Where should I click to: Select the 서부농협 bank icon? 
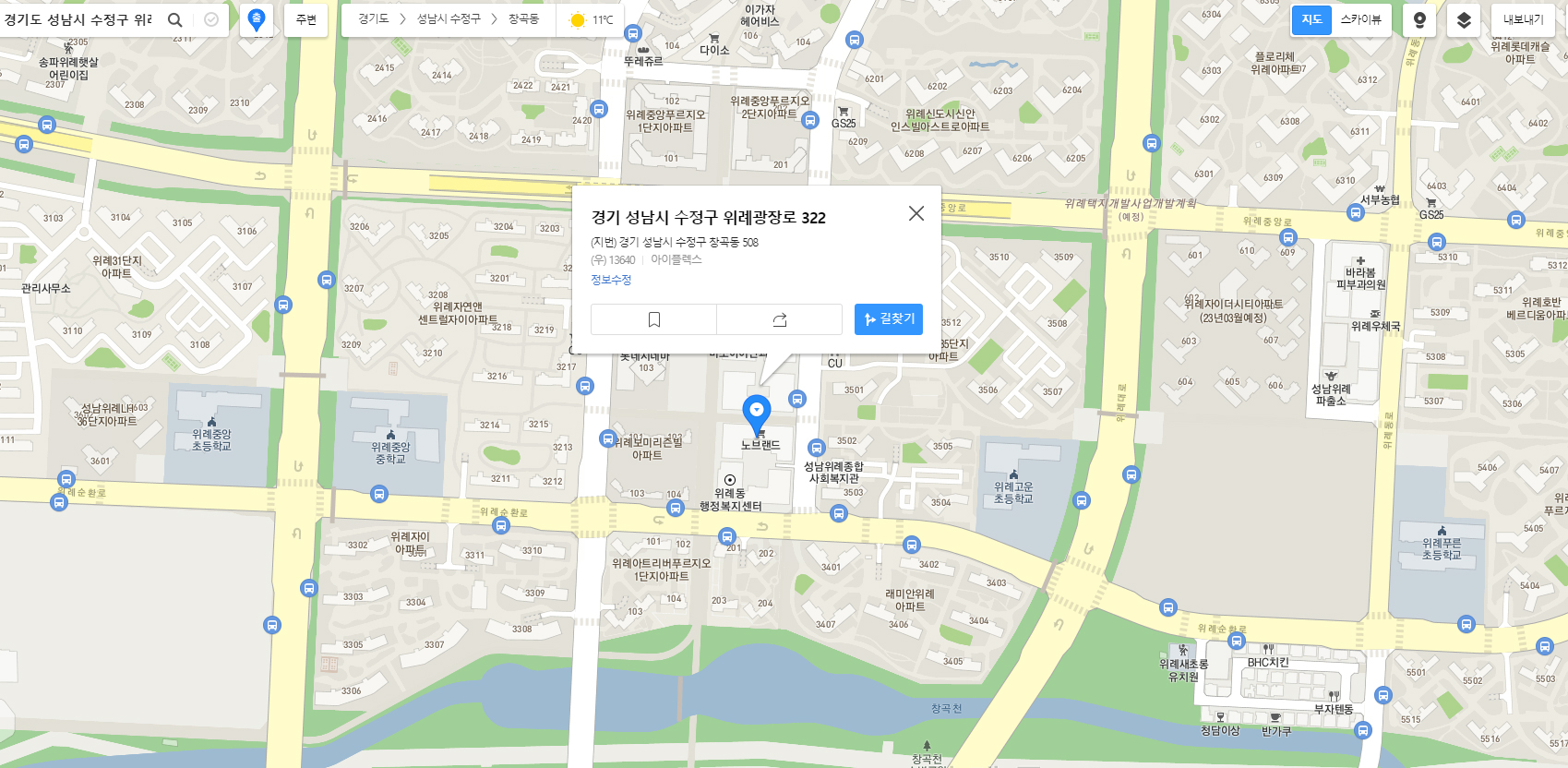pyautogui.click(x=1380, y=188)
